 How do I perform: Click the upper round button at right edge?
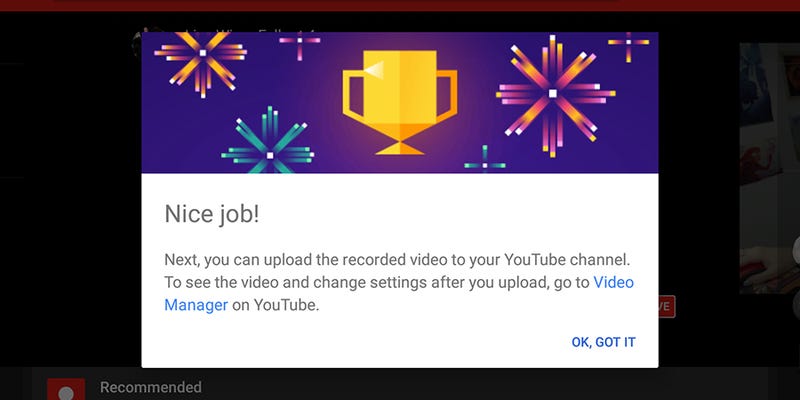click(796, 250)
